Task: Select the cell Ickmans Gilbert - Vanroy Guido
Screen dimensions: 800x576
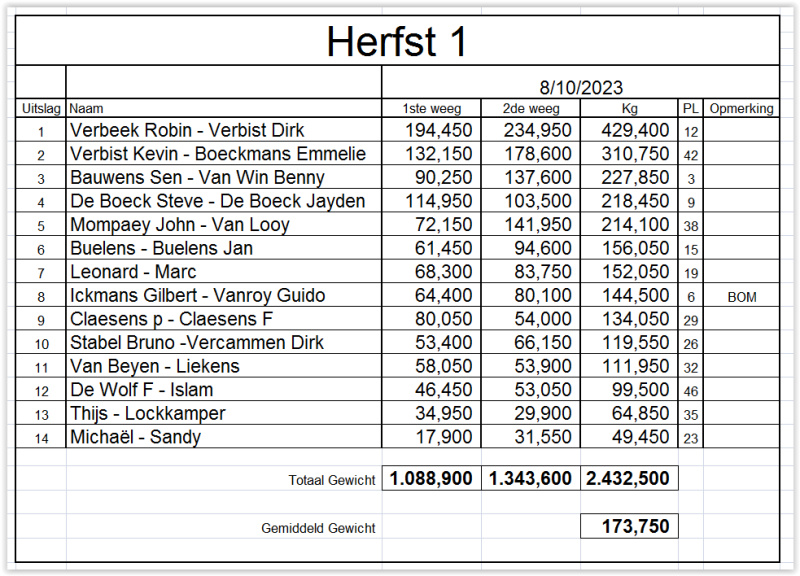Action: click(x=198, y=296)
